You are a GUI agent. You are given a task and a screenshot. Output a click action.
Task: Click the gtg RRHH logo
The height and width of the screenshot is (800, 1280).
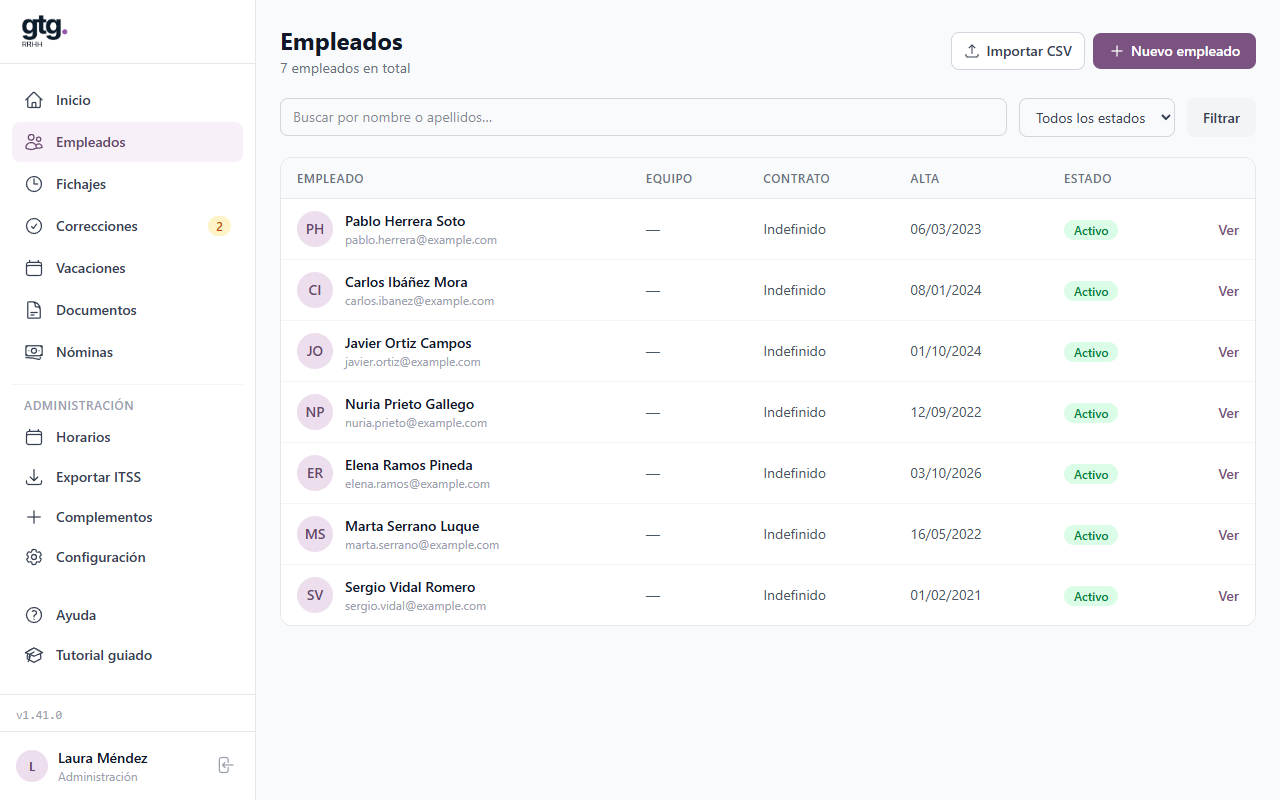coord(44,32)
